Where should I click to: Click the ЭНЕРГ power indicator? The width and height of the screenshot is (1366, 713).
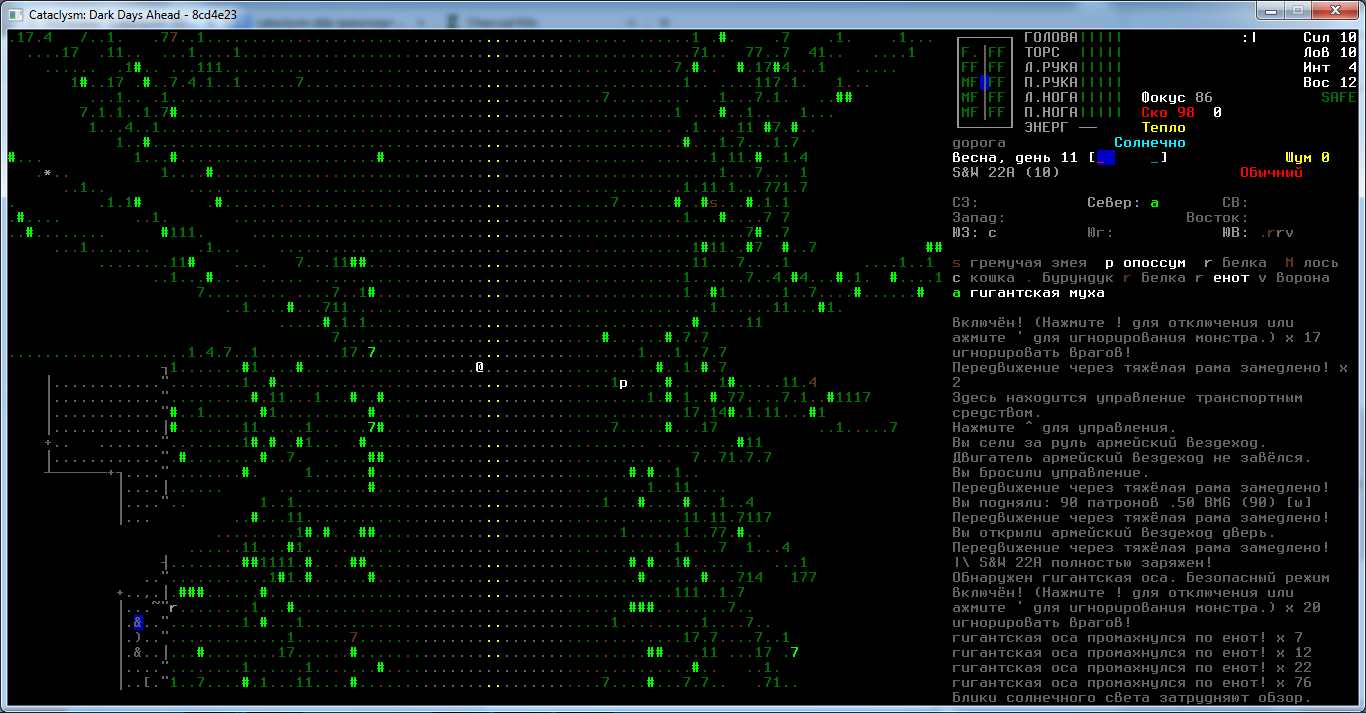1060,127
